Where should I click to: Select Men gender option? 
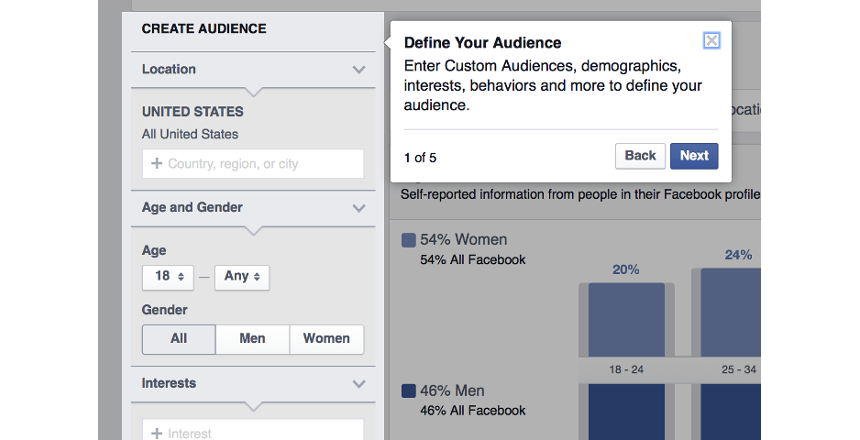click(x=252, y=339)
